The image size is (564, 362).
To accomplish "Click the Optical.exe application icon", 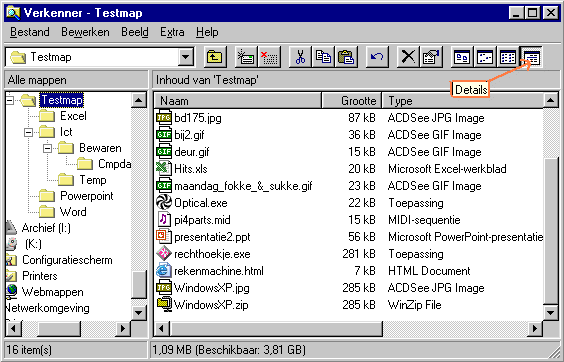I will (164, 203).
